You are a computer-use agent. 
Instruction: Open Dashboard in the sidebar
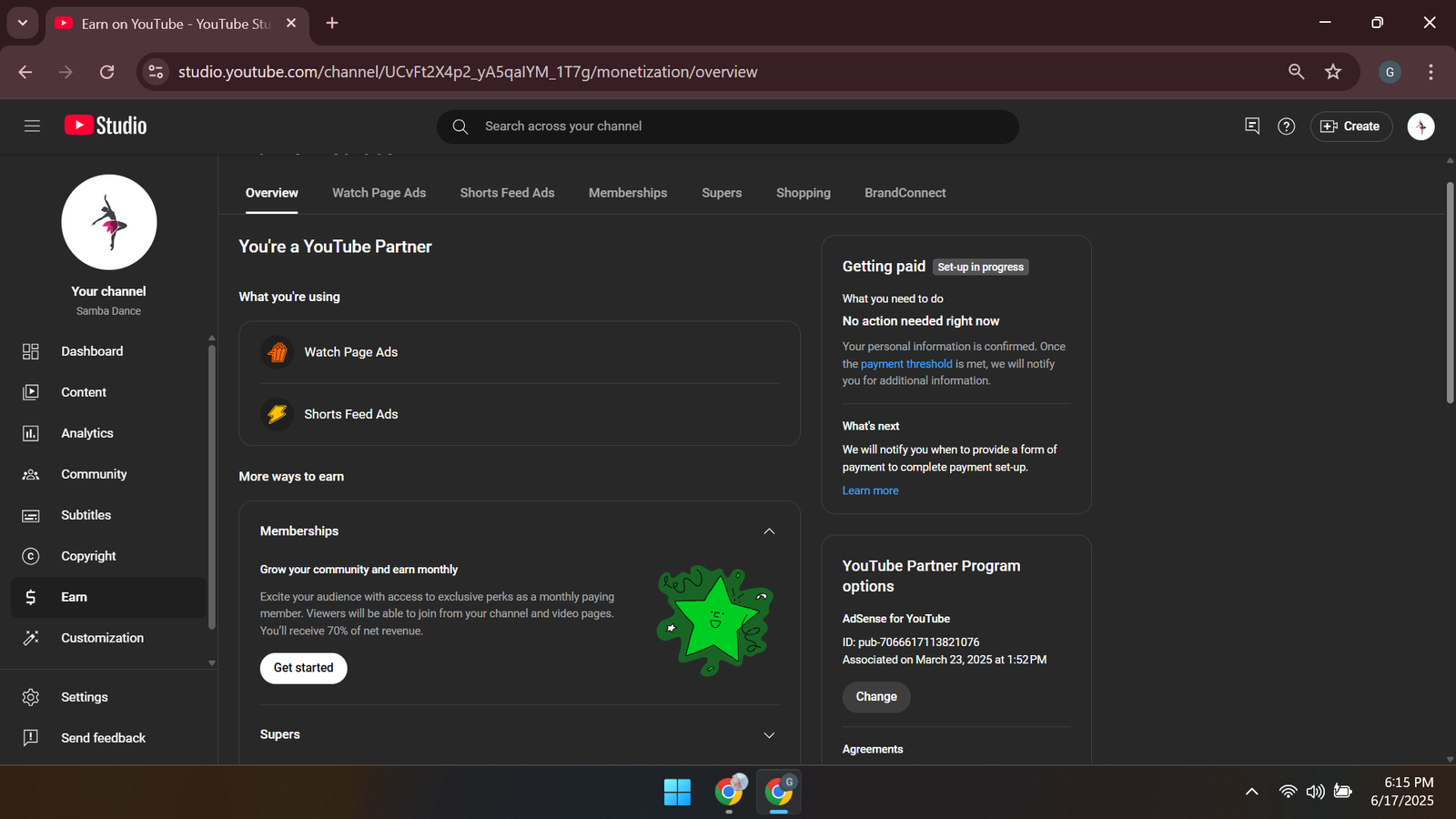(x=108, y=351)
